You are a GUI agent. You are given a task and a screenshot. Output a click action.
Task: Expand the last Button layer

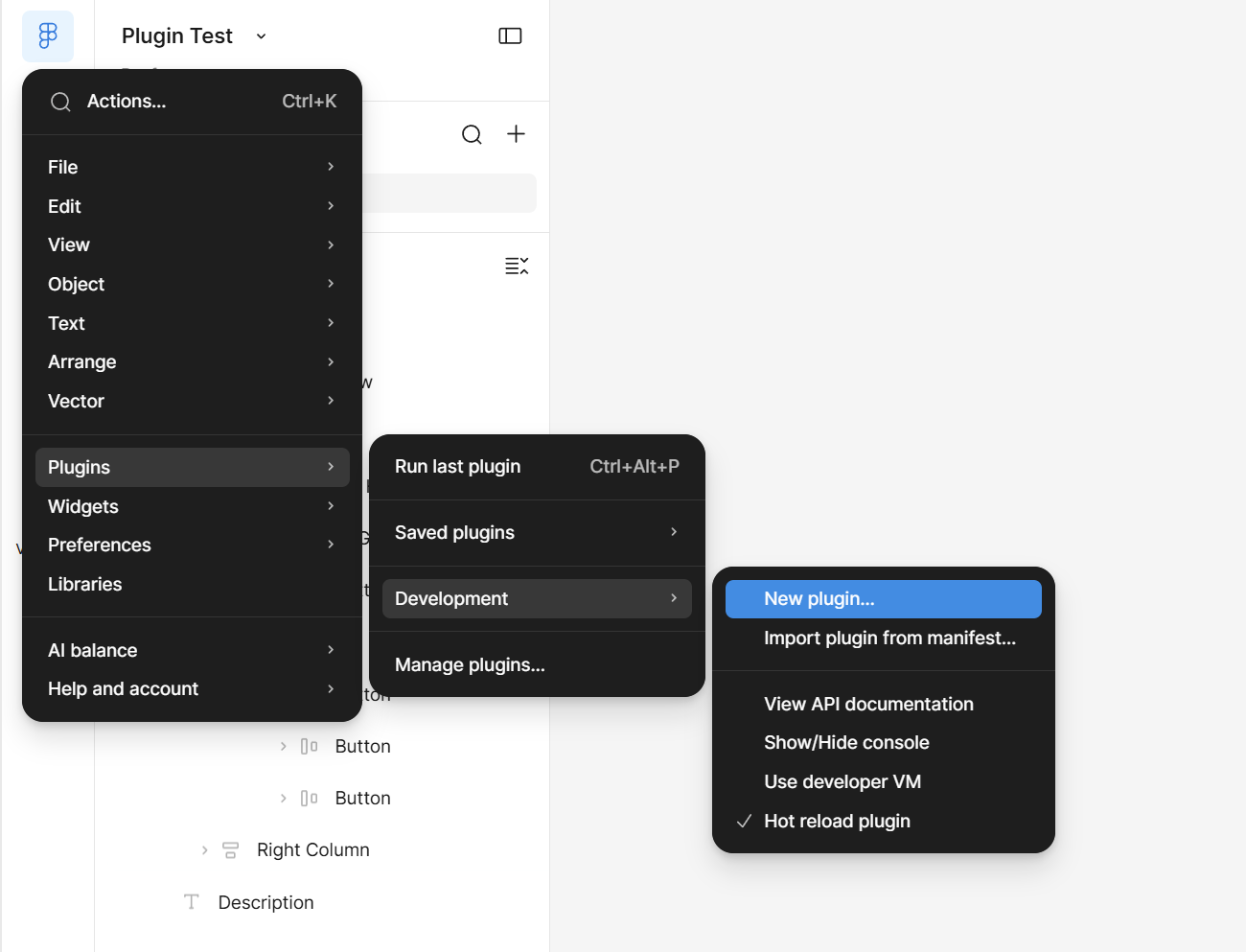(x=283, y=798)
